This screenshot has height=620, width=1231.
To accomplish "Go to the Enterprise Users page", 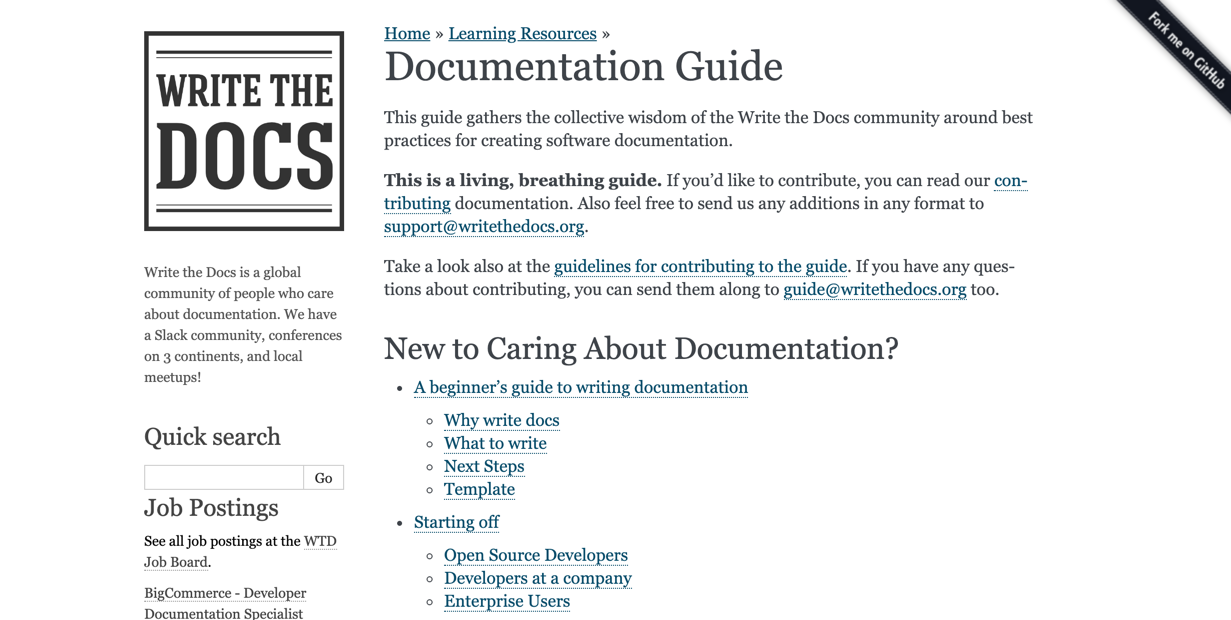I will coord(507,601).
